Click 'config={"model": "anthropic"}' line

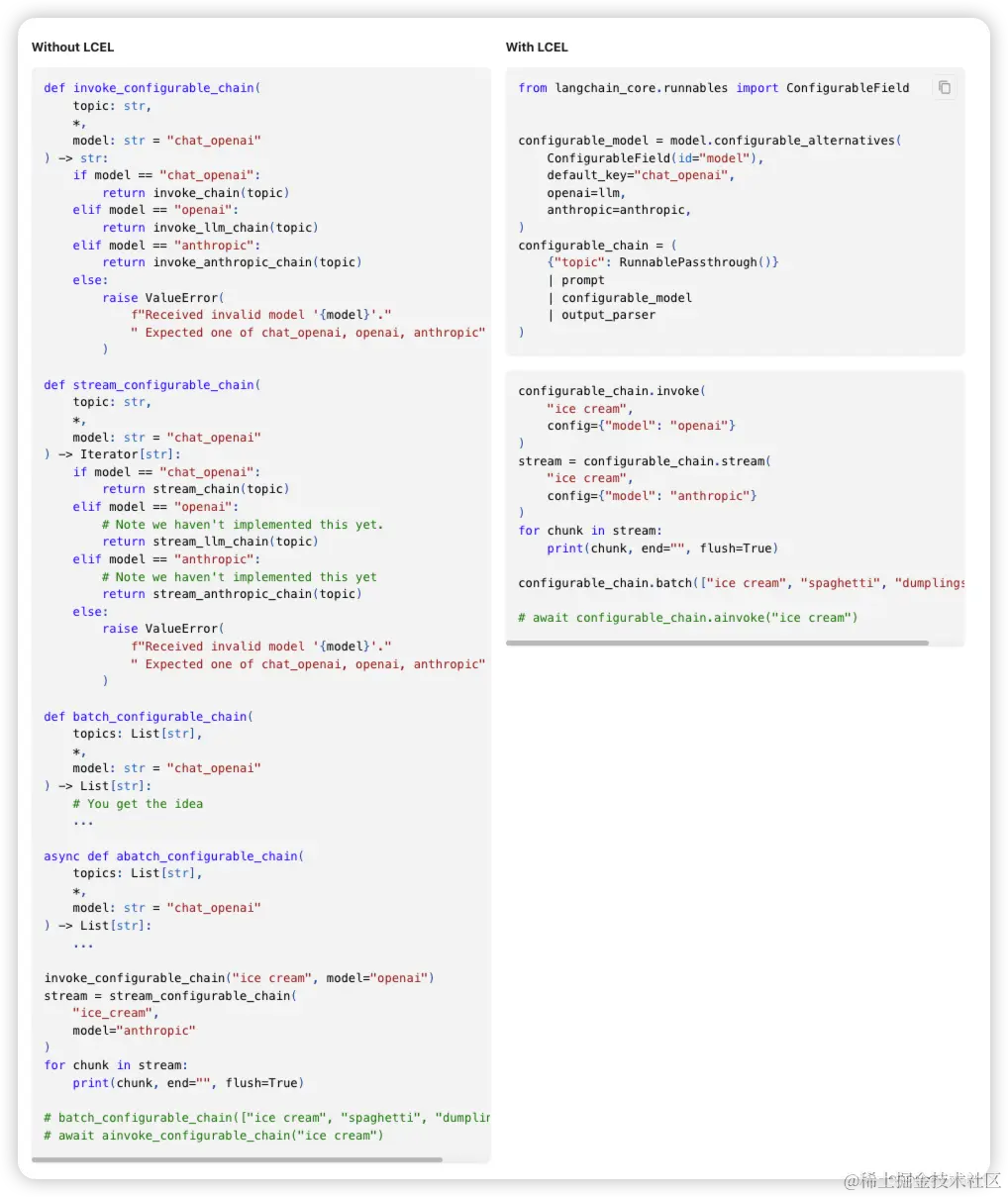point(652,496)
